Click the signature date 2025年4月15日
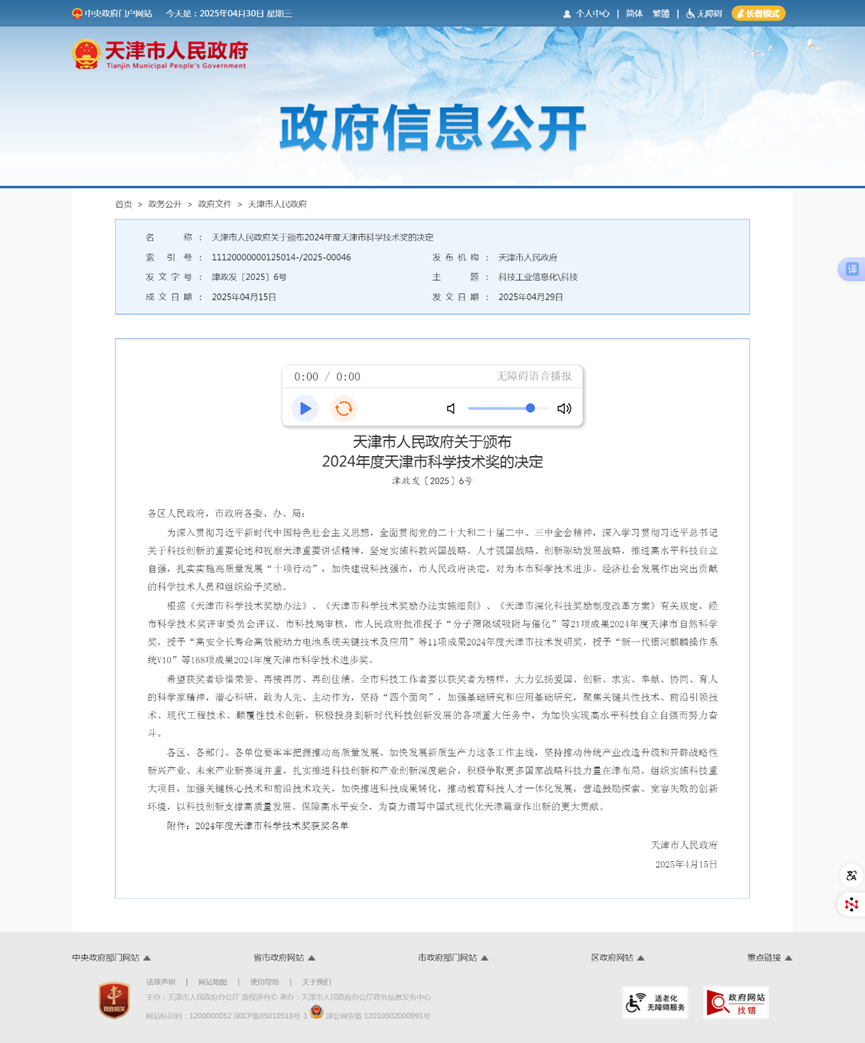The width and height of the screenshot is (865, 1043). click(x=686, y=864)
